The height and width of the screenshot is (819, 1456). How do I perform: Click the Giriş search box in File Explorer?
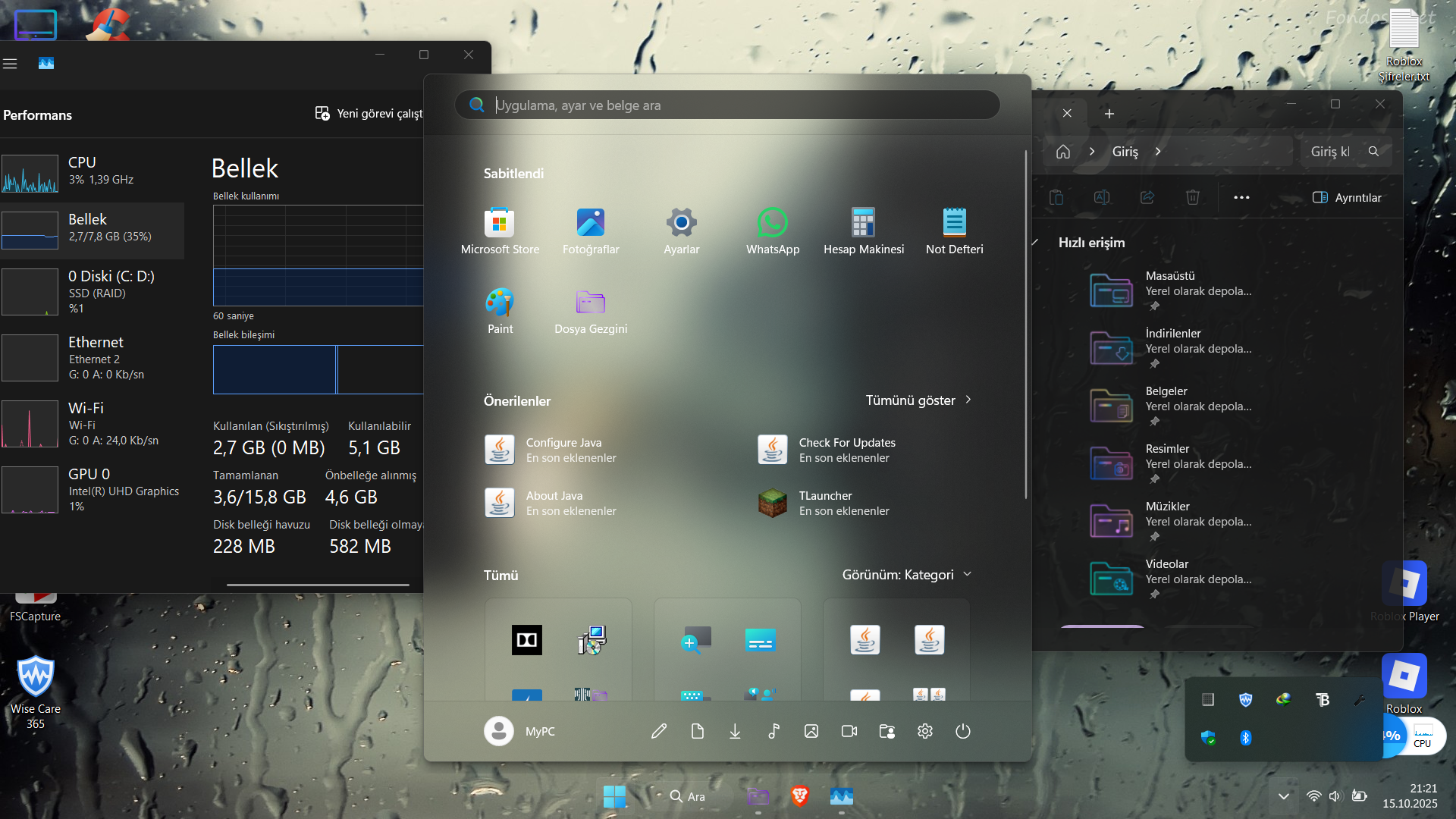point(1345,152)
